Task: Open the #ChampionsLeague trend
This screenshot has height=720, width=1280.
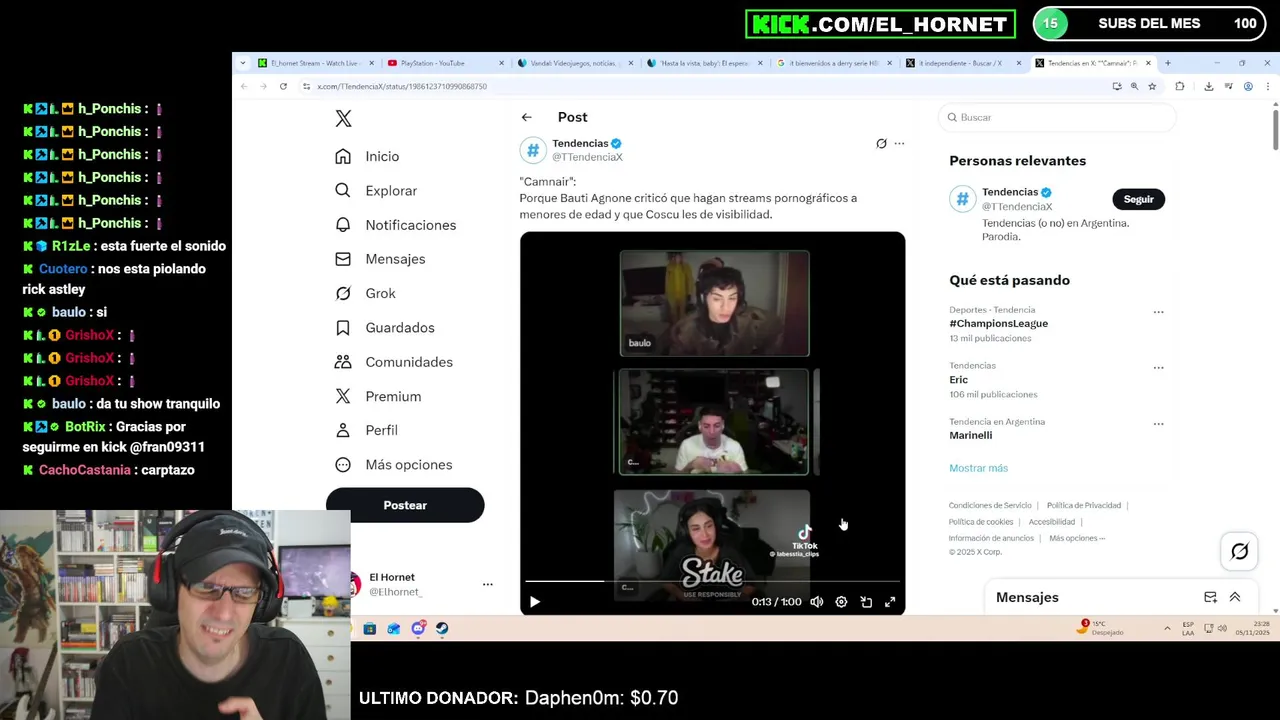Action: 998,324
